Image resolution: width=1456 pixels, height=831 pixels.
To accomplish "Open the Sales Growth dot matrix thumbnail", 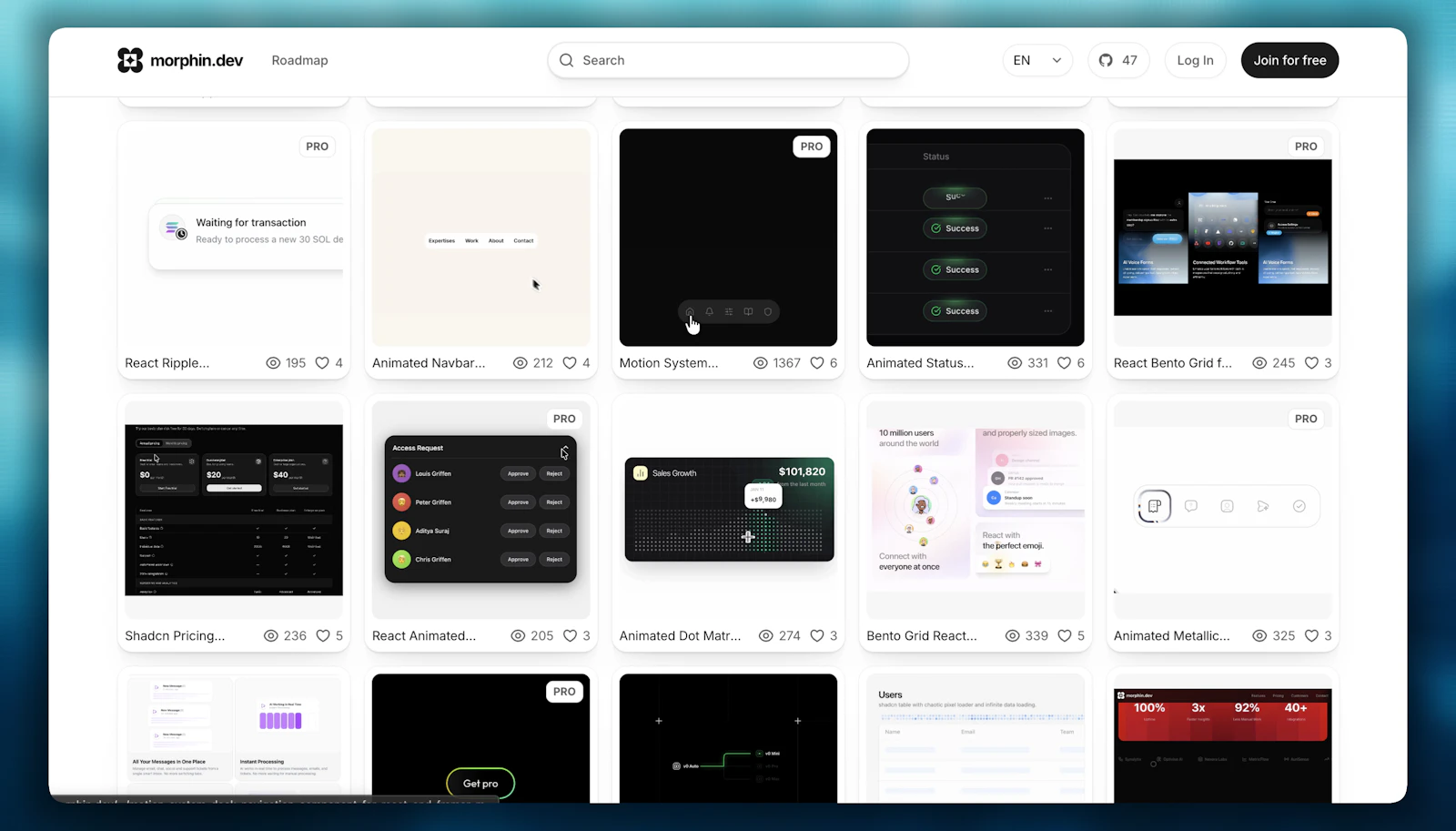I will tap(728, 511).
